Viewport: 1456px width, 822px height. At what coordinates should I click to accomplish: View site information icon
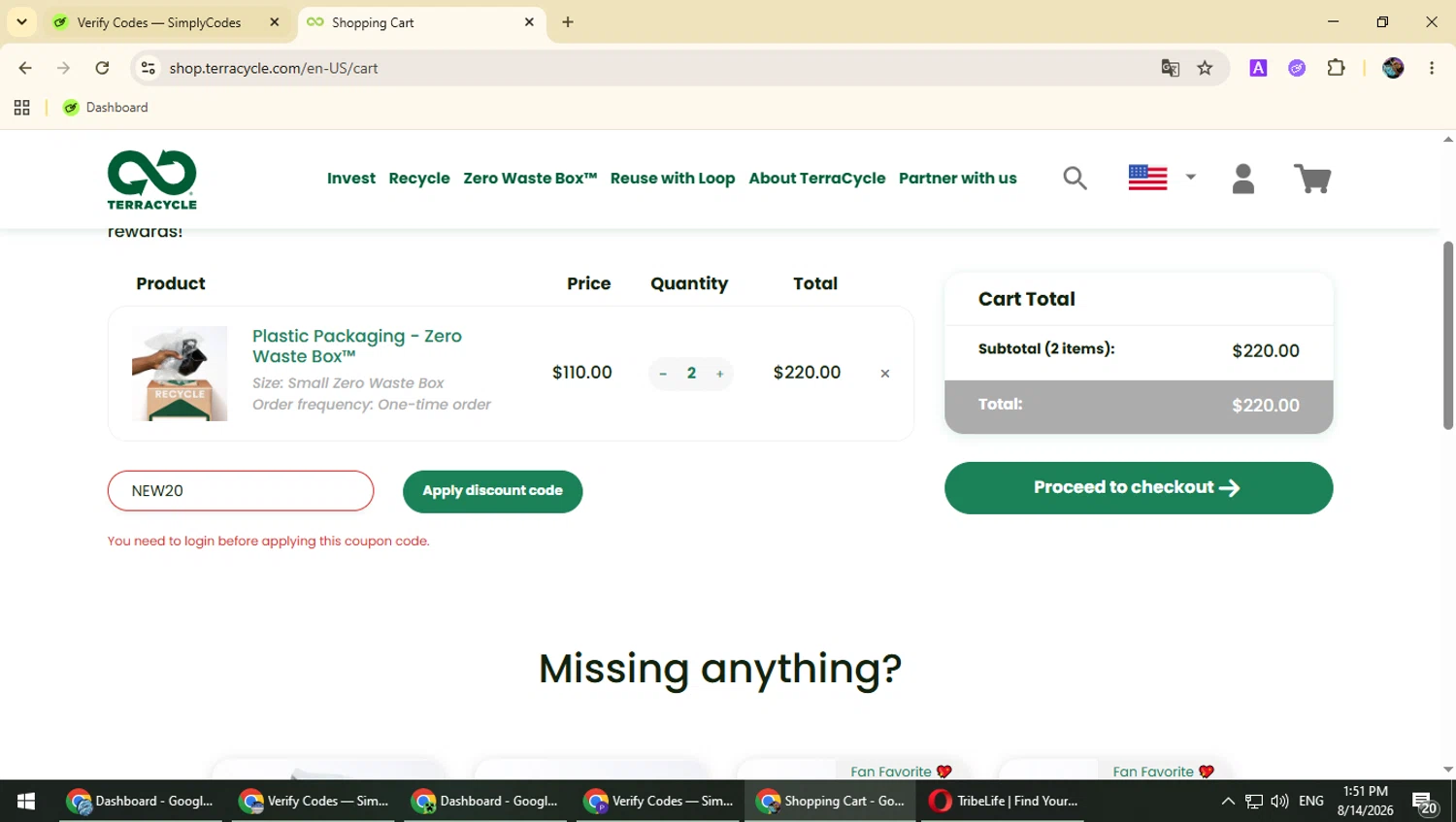(x=148, y=68)
